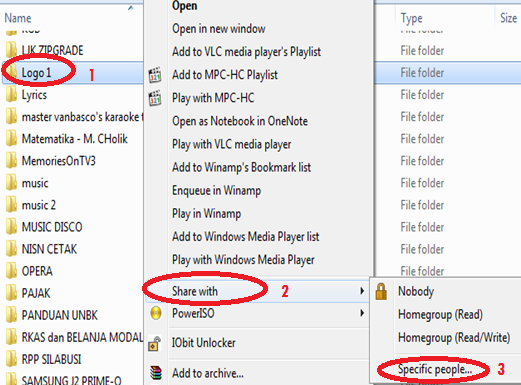
Task: Choose Enqueue in Winamp
Action: (x=217, y=191)
